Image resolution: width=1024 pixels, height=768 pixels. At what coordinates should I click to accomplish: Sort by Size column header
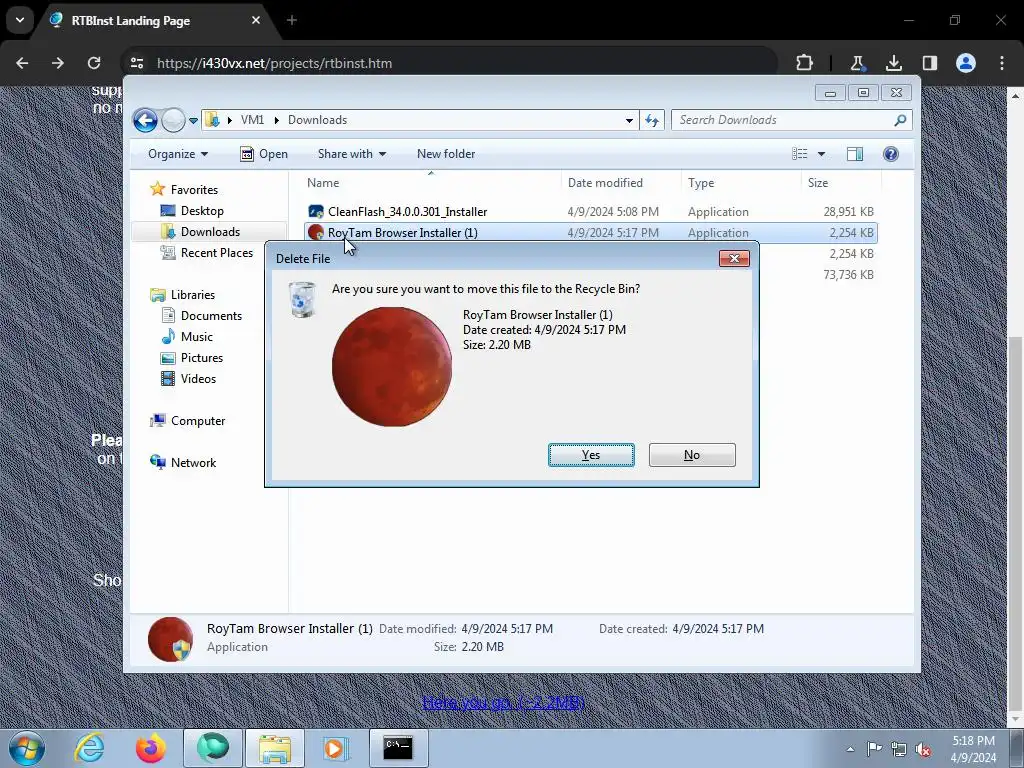pos(840,183)
